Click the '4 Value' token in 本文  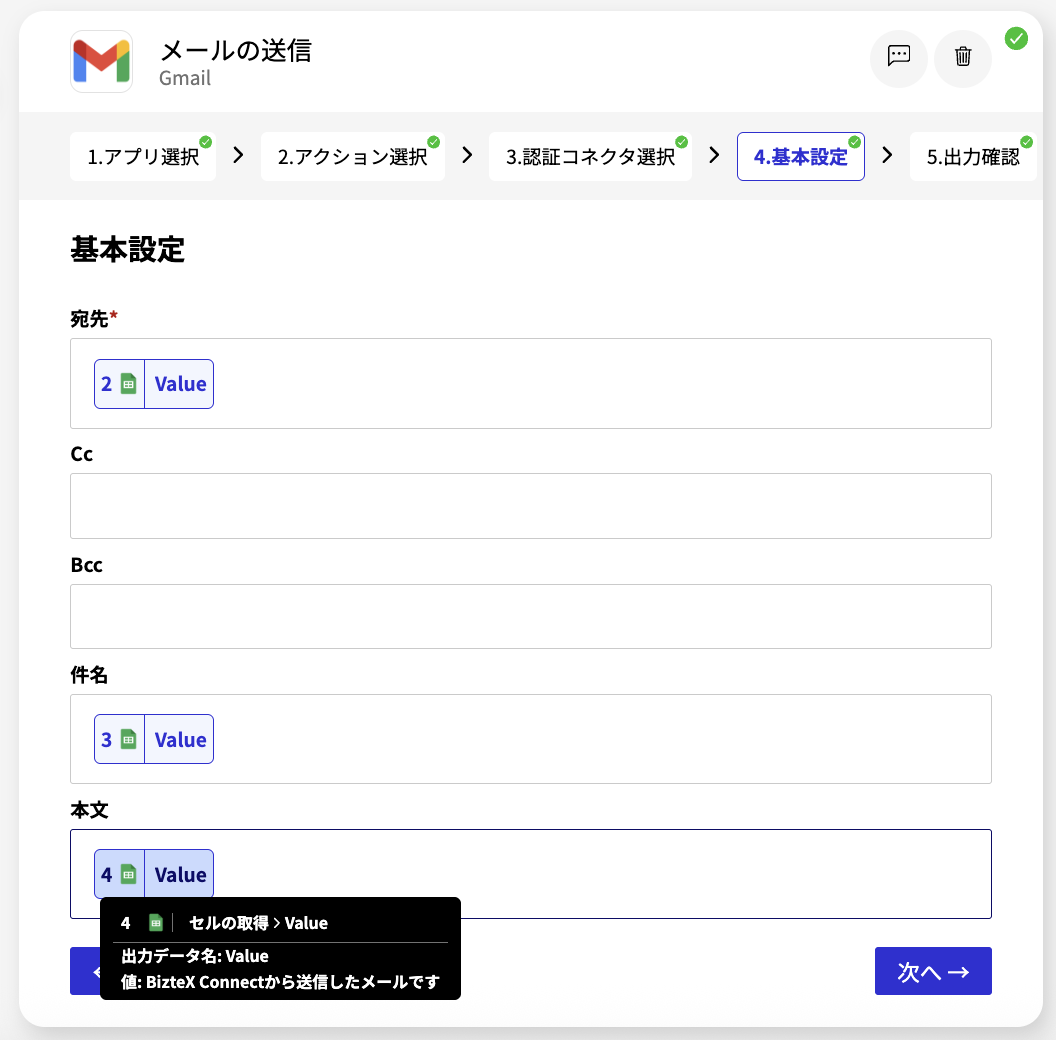pos(154,874)
